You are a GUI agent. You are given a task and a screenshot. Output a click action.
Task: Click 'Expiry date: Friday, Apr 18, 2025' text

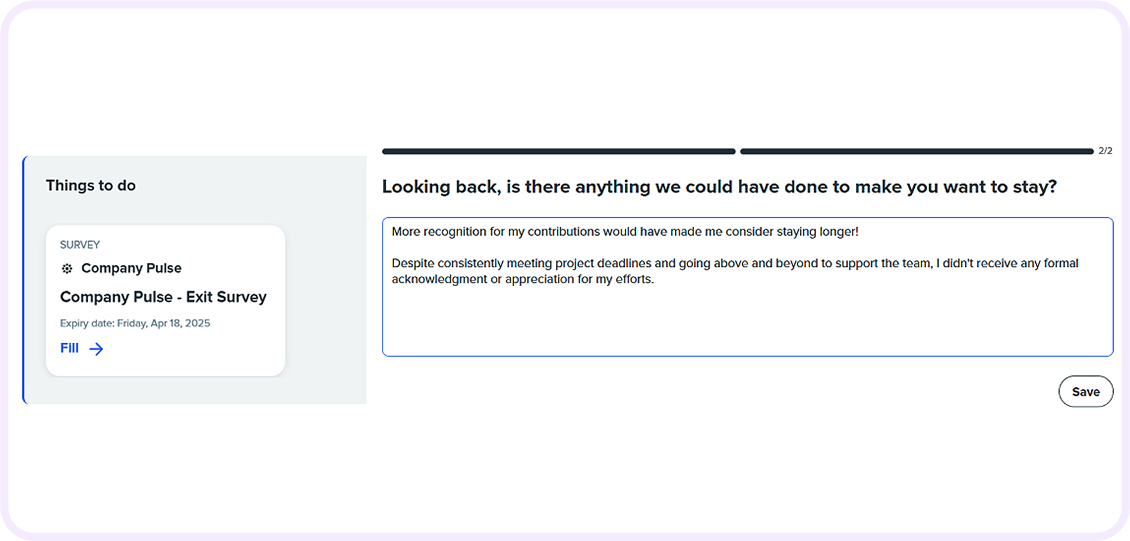click(135, 323)
